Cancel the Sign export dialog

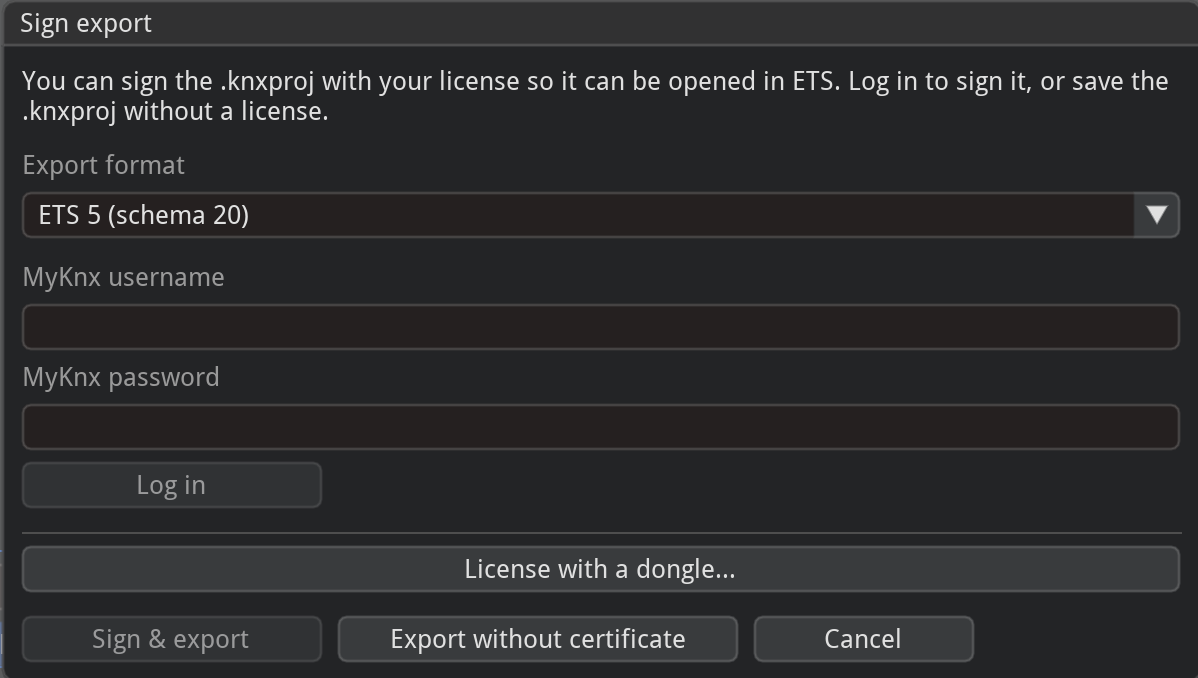pos(863,639)
